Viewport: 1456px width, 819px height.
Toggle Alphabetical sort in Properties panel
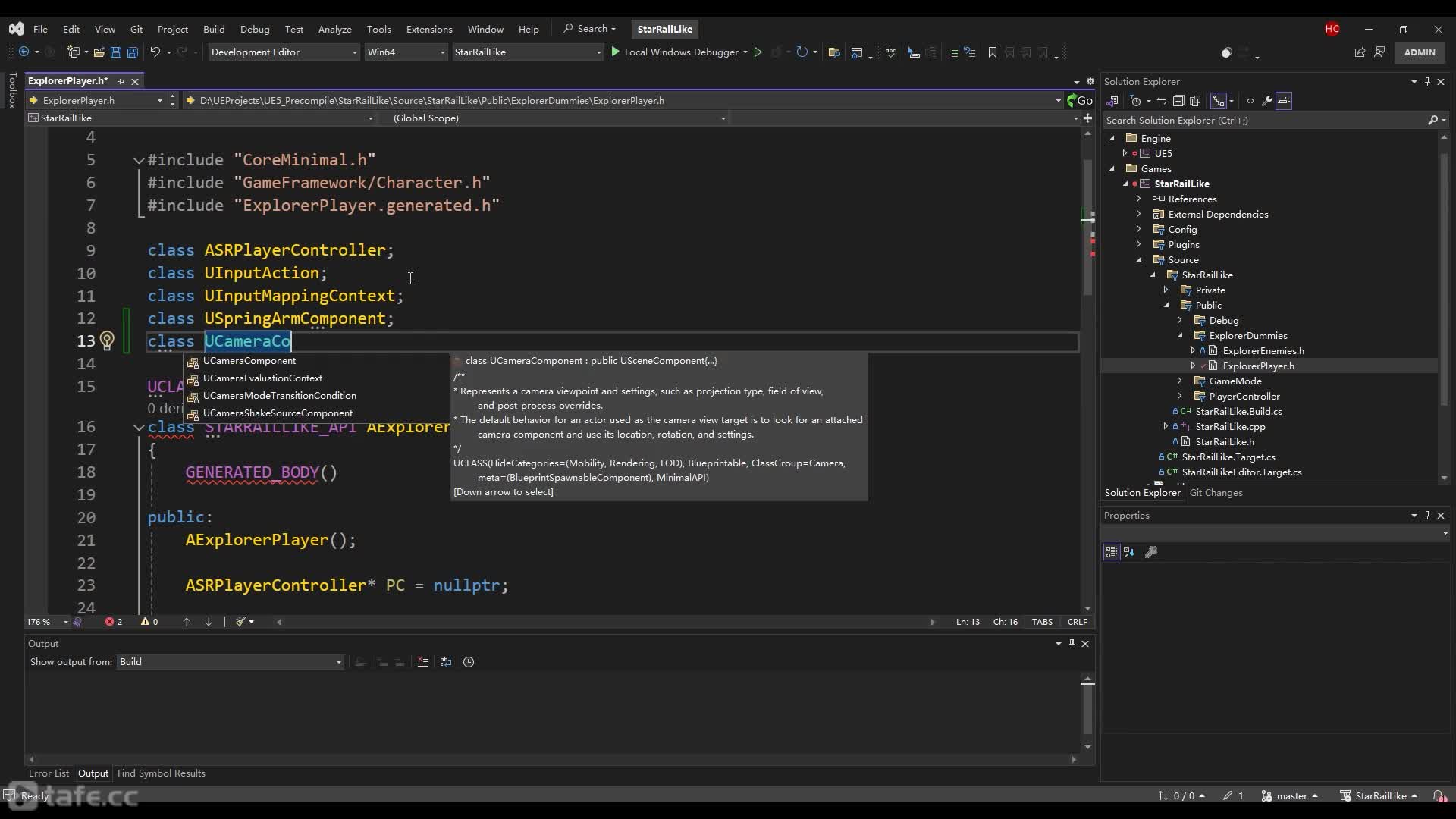point(1129,552)
